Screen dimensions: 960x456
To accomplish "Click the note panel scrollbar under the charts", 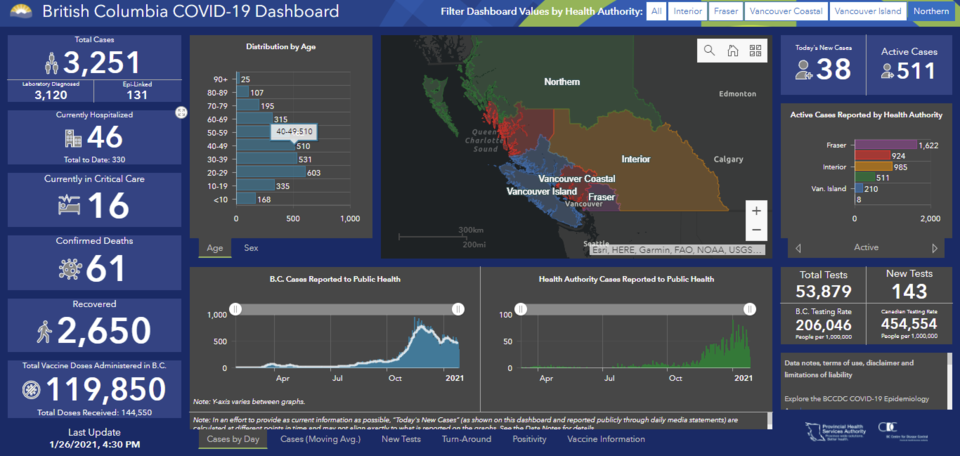I will 768,421.
